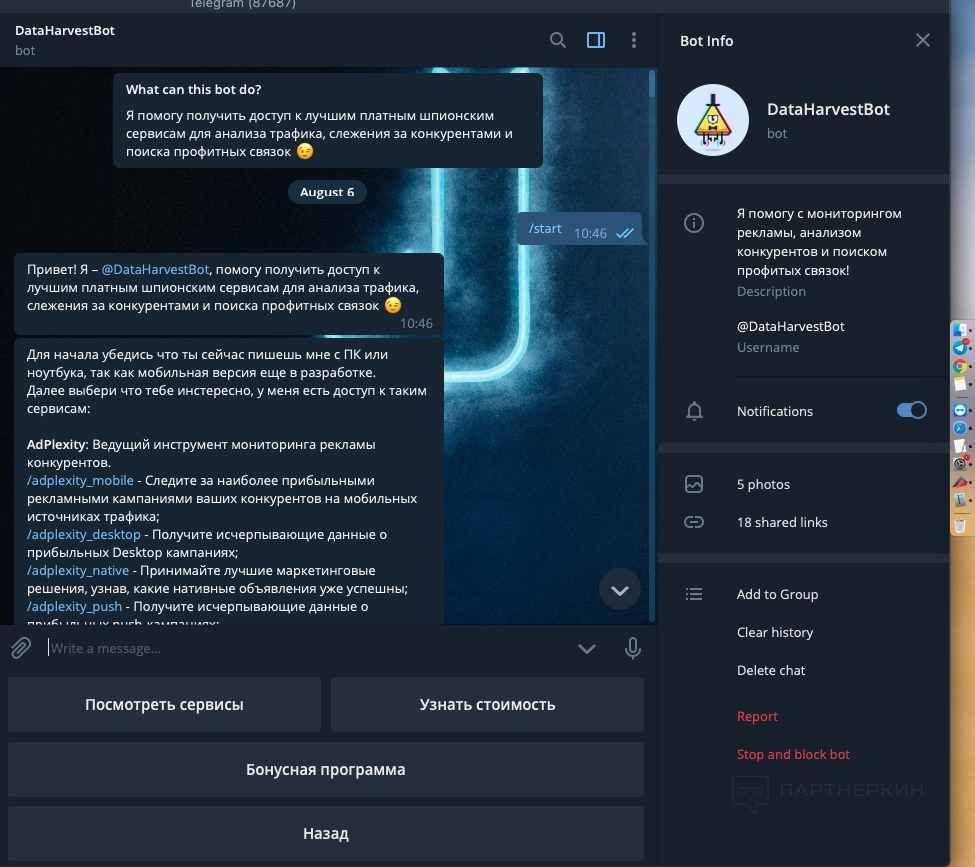Click the /adplexity_mobile command link
This screenshot has height=867, width=975.
click(80, 480)
